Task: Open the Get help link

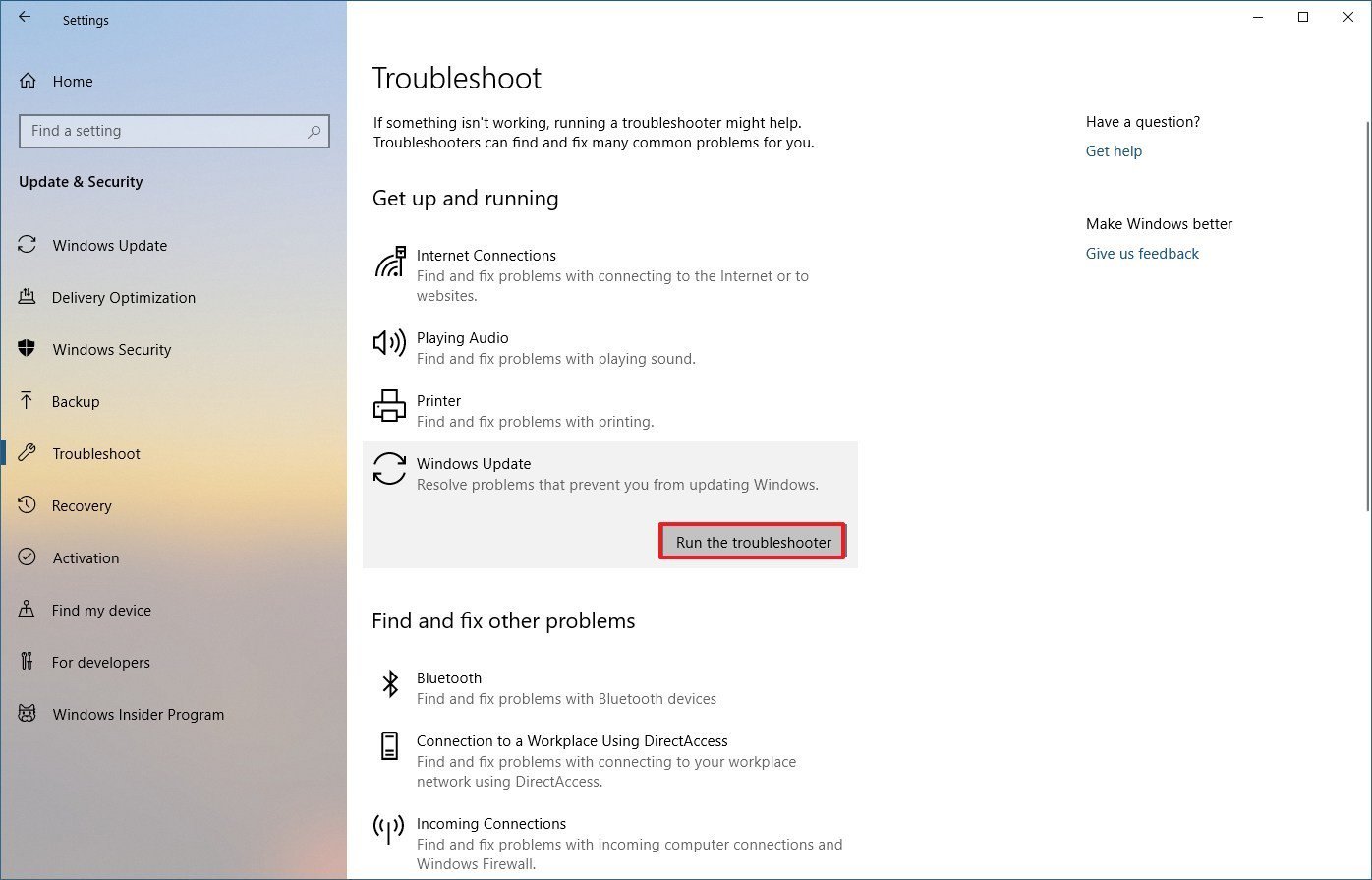Action: 1114,150
